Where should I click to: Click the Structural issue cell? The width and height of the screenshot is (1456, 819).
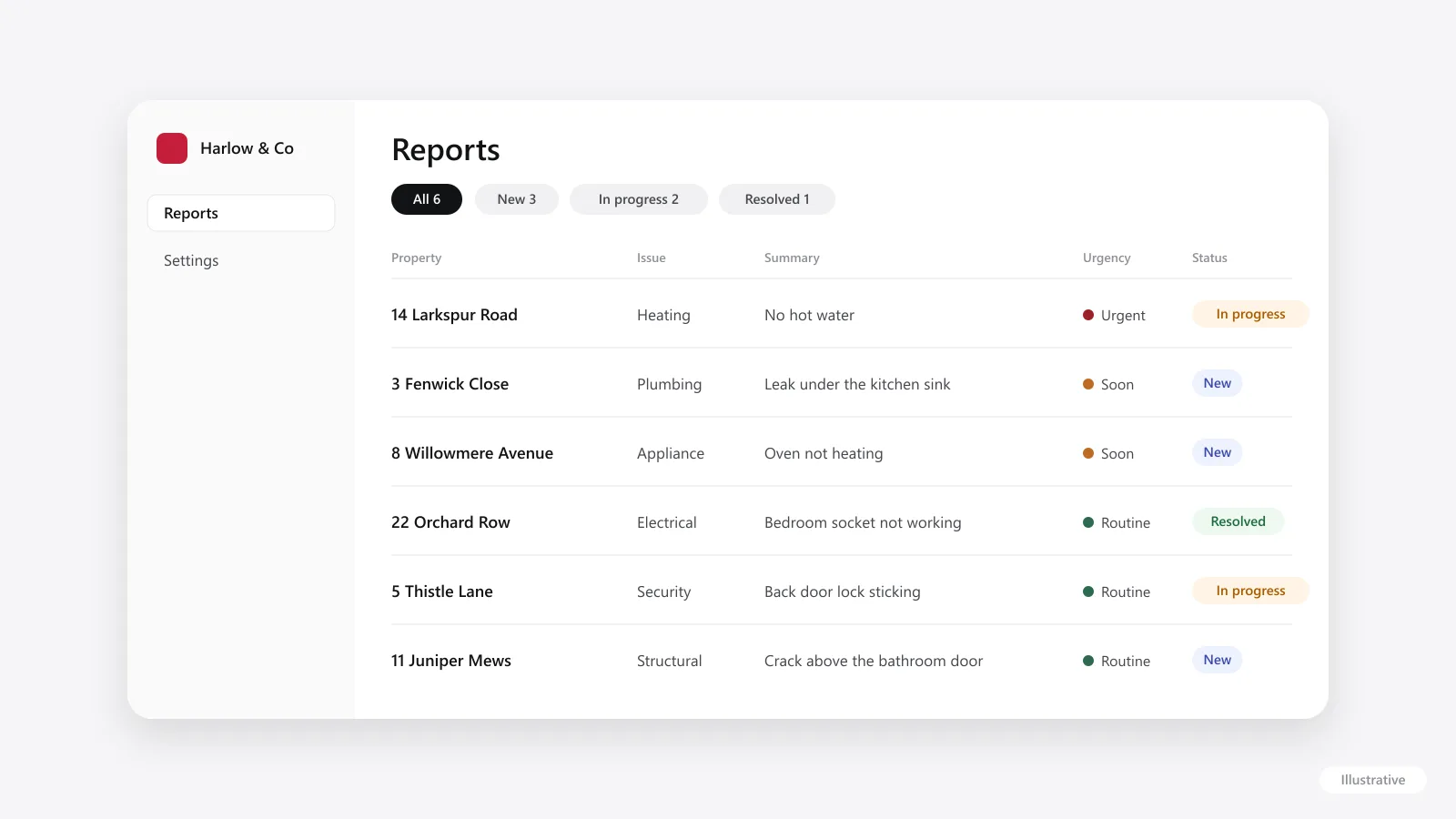pyautogui.click(x=670, y=661)
